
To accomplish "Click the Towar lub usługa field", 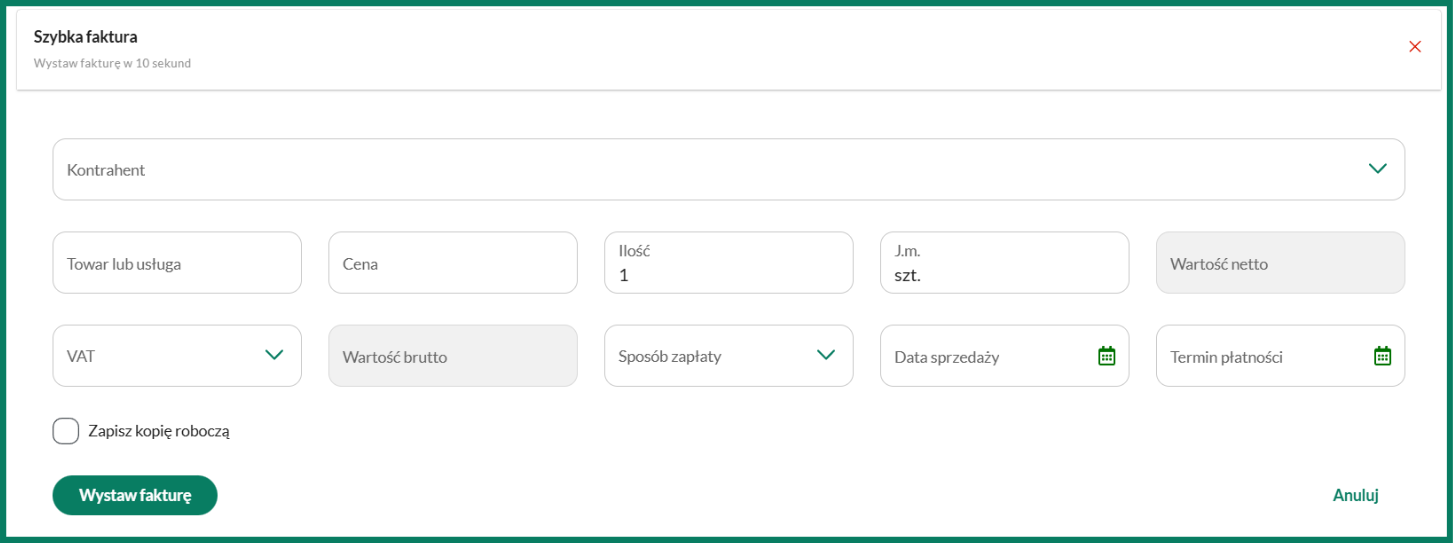I will [177, 263].
